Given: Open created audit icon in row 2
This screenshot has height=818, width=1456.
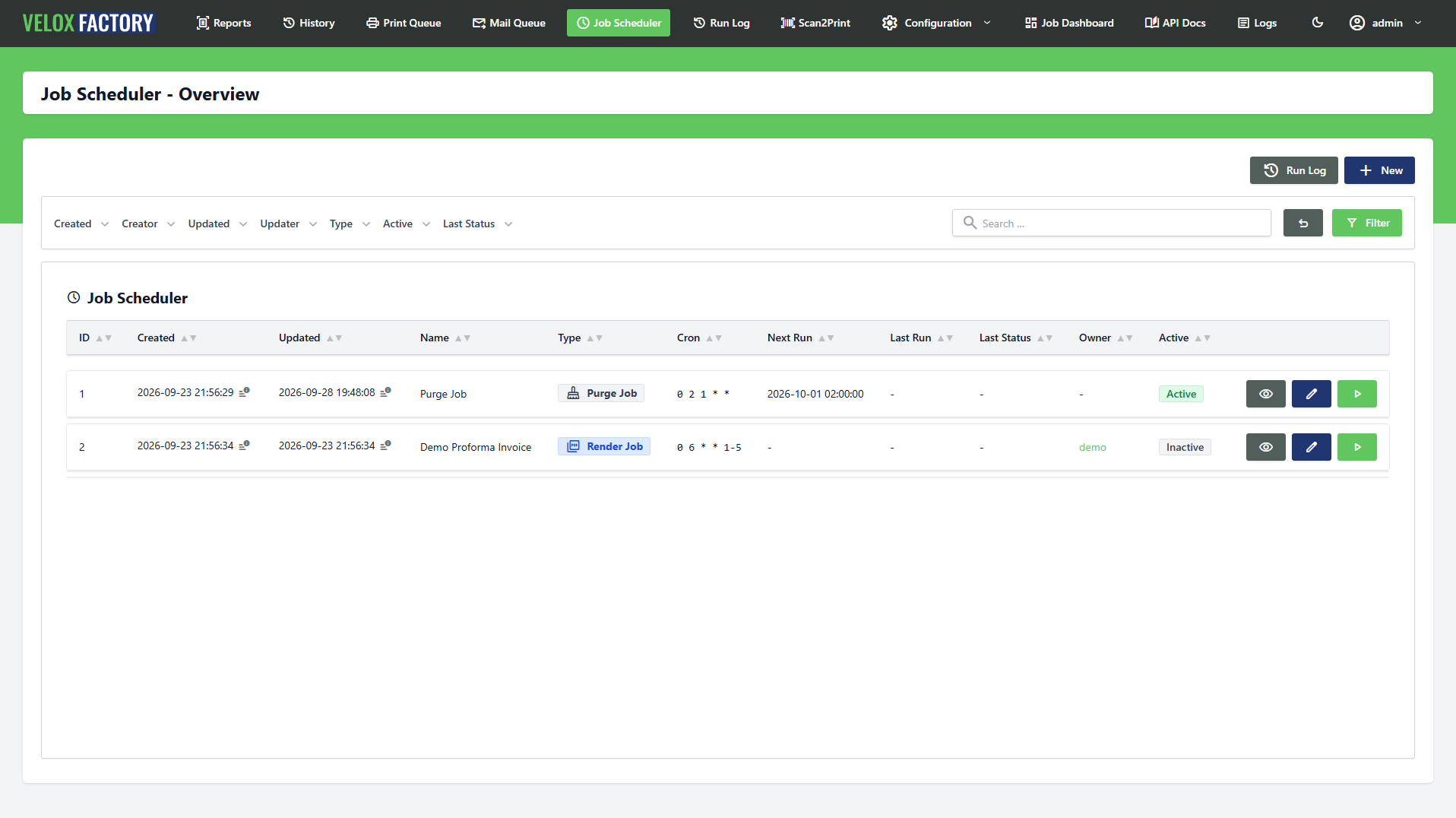Looking at the screenshot, I should pos(244,445).
